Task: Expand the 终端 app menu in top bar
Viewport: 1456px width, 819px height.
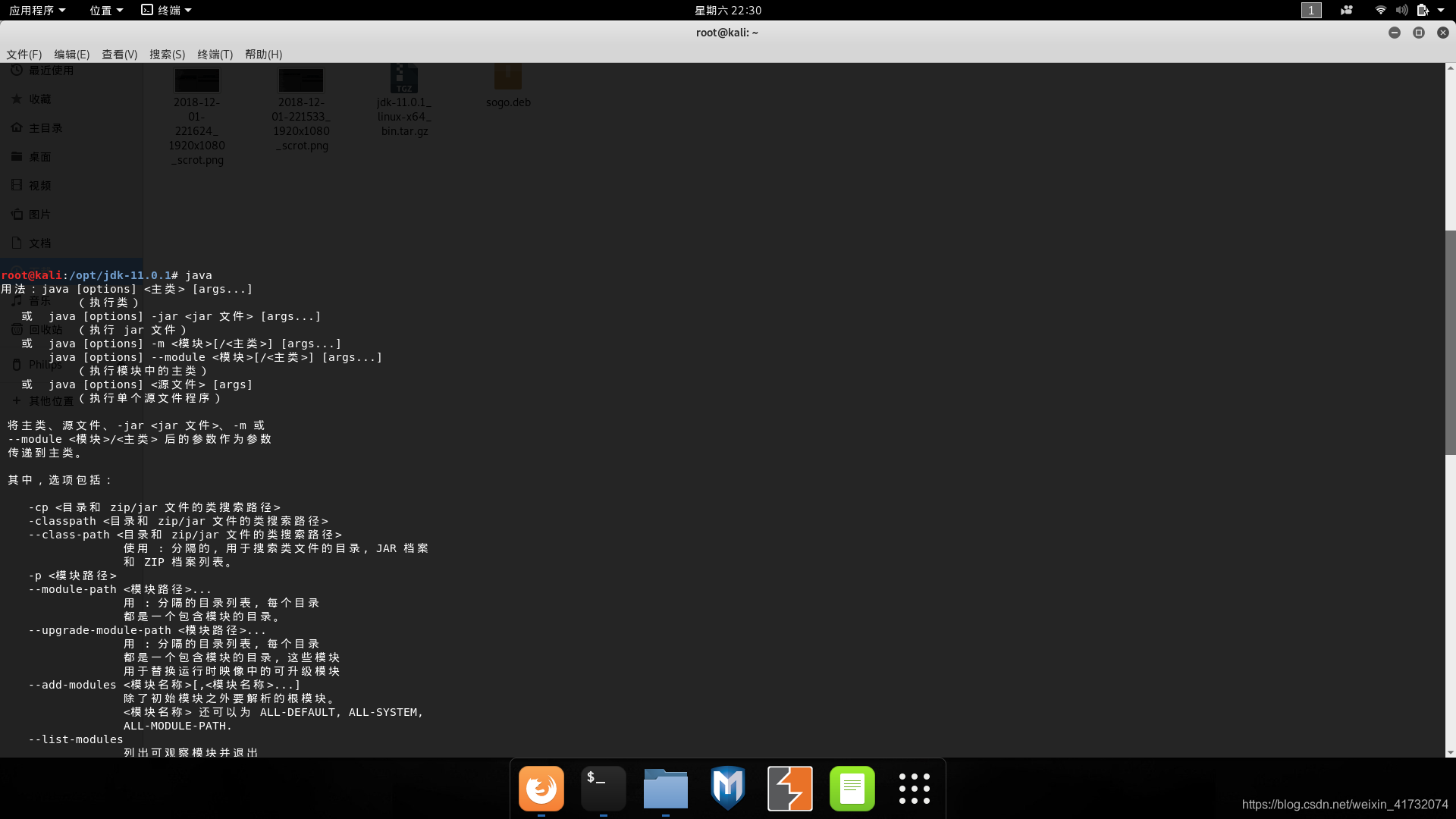Action: [167, 10]
